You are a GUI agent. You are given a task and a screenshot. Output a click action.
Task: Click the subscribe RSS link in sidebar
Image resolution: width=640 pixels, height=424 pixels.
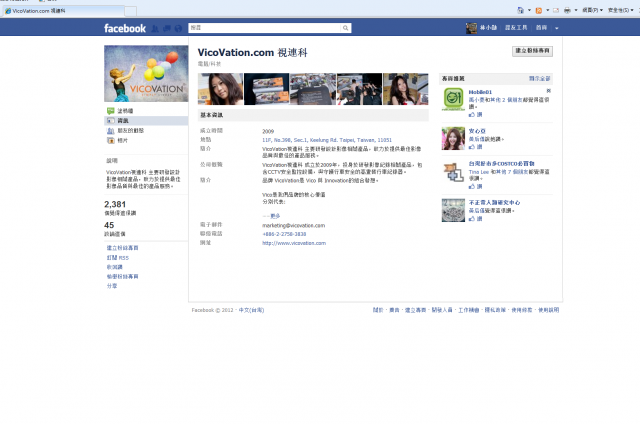pos(118,258)
